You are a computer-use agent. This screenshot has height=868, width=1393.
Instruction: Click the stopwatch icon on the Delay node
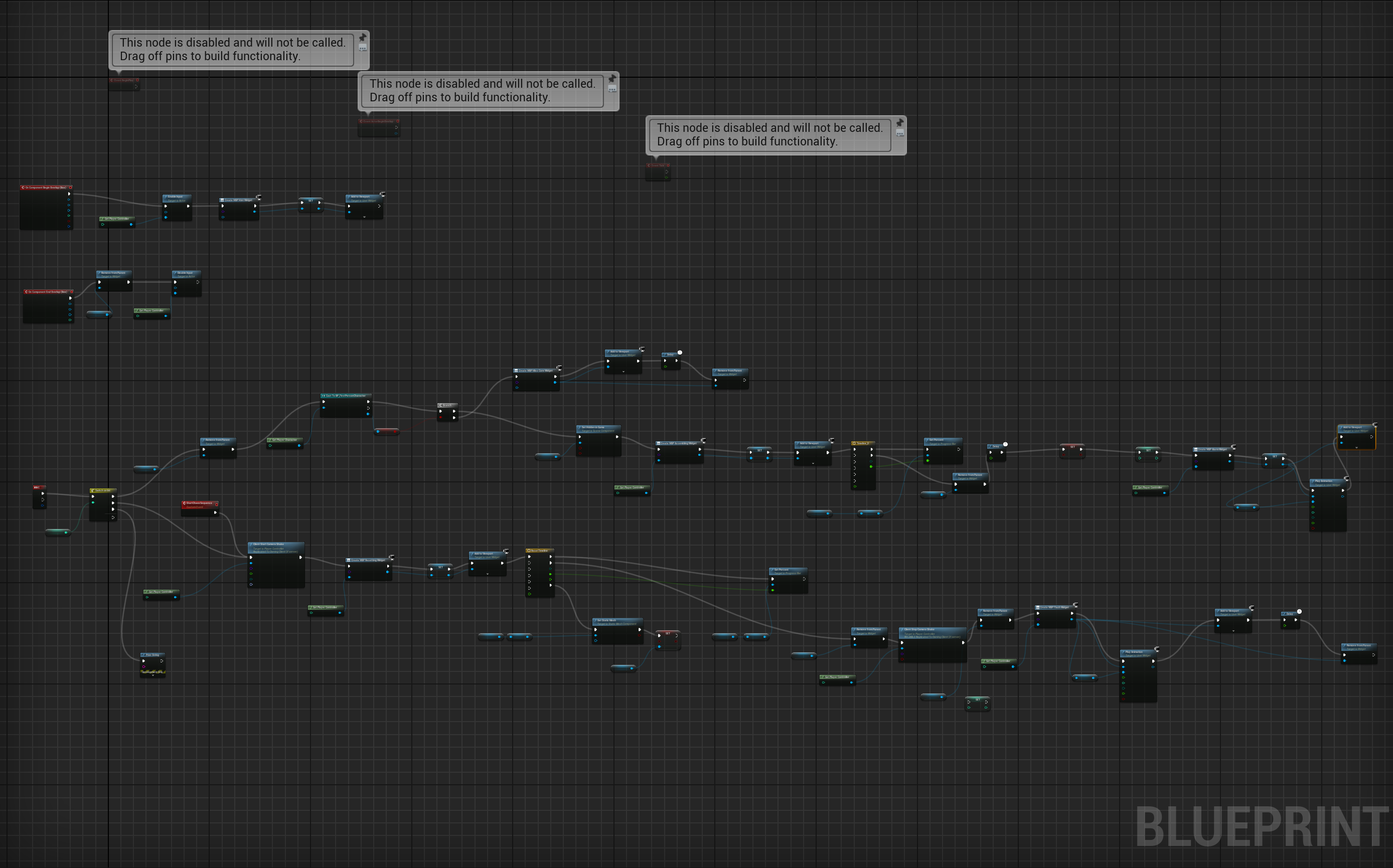coord(680,353)
